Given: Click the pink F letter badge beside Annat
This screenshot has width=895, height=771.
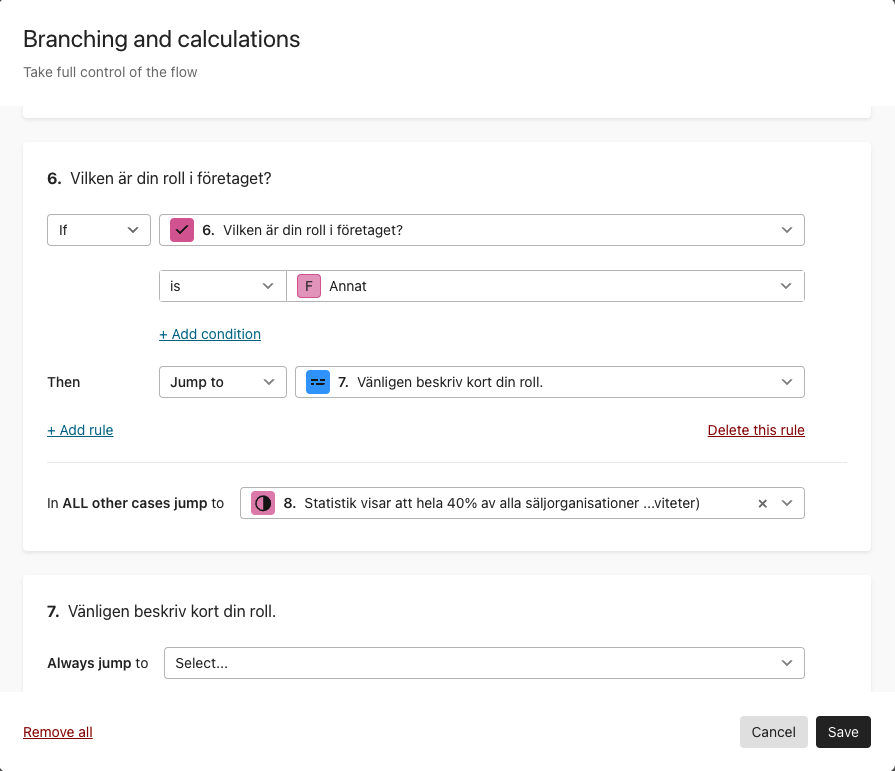Looking at the screenshot, I should tap(309, 286).
